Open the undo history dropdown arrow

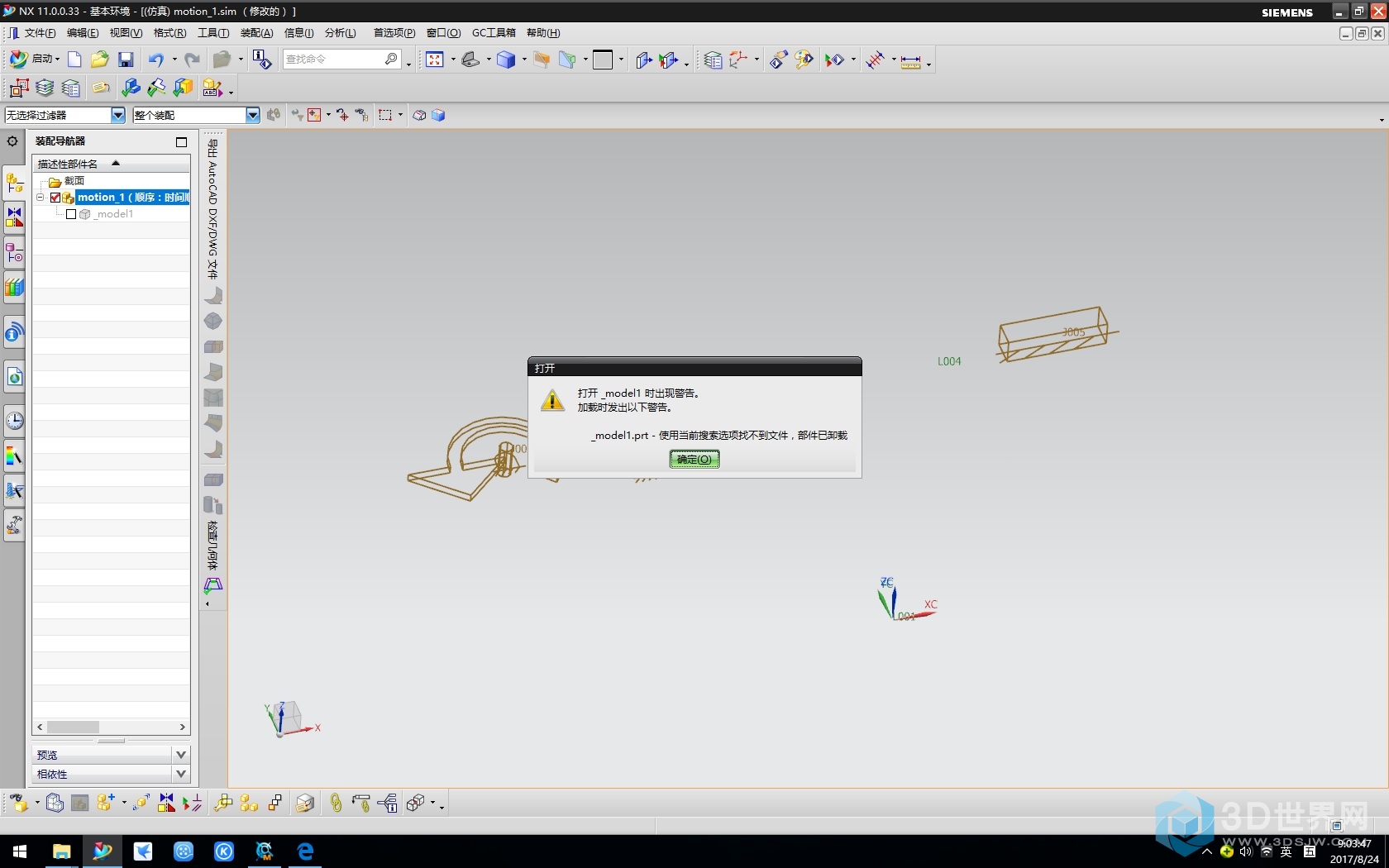click(x=174, y=60)
